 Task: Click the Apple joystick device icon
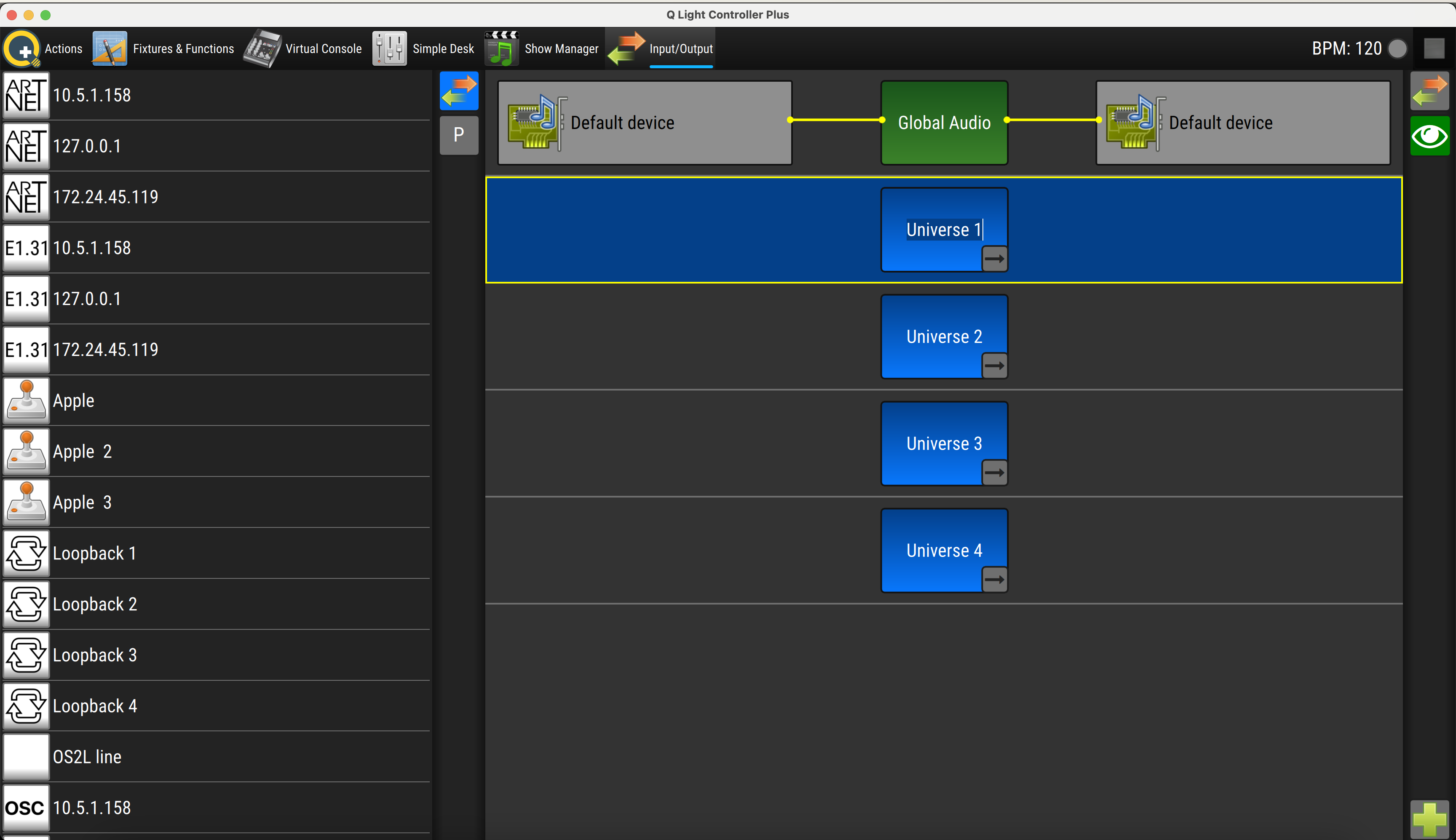tap(26, 400)
